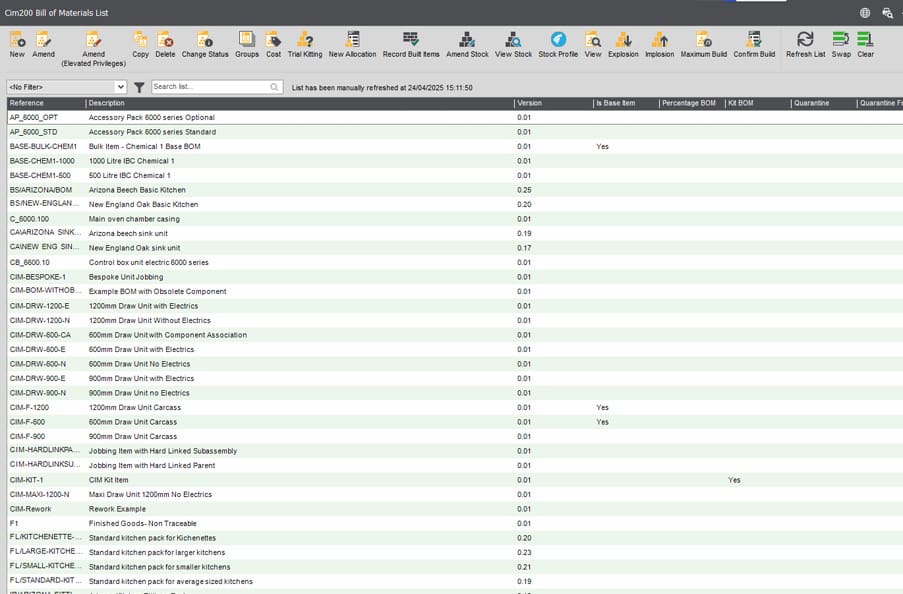
Task: Sort by Kit BOM column header
Action: click(741, 103)
